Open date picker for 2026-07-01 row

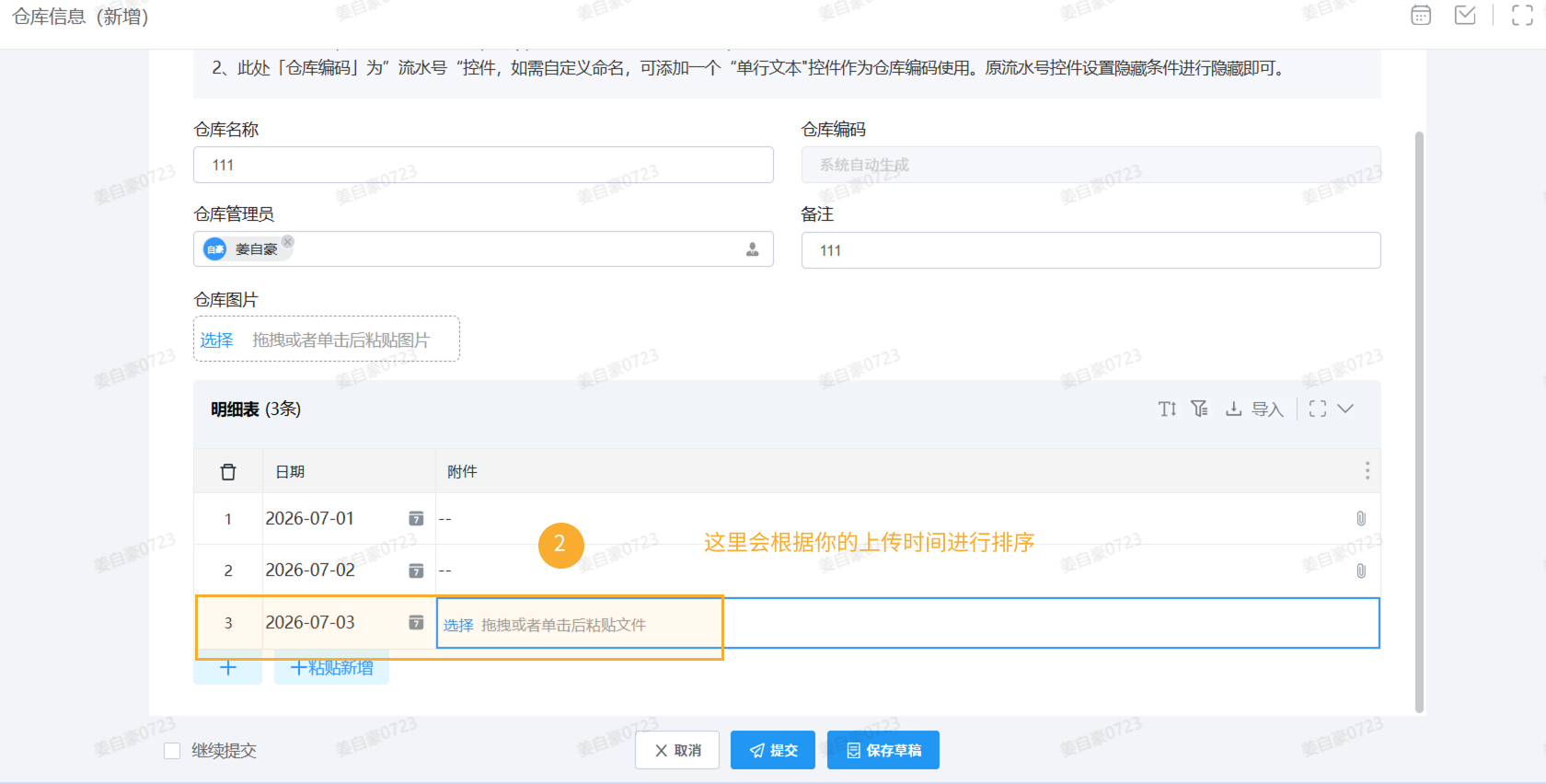click(x=416, y=519)
